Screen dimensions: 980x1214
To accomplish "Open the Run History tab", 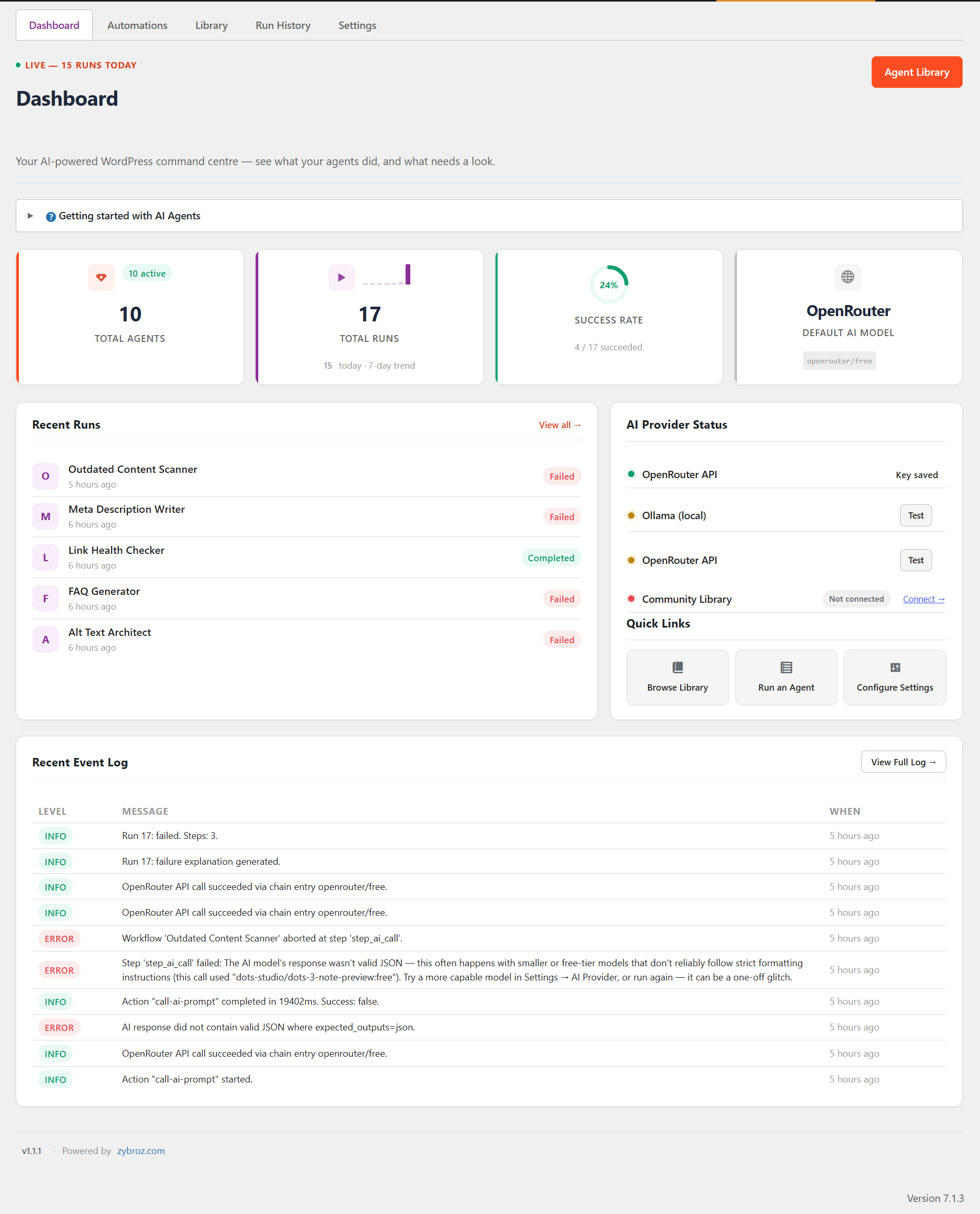I will 283,25.
